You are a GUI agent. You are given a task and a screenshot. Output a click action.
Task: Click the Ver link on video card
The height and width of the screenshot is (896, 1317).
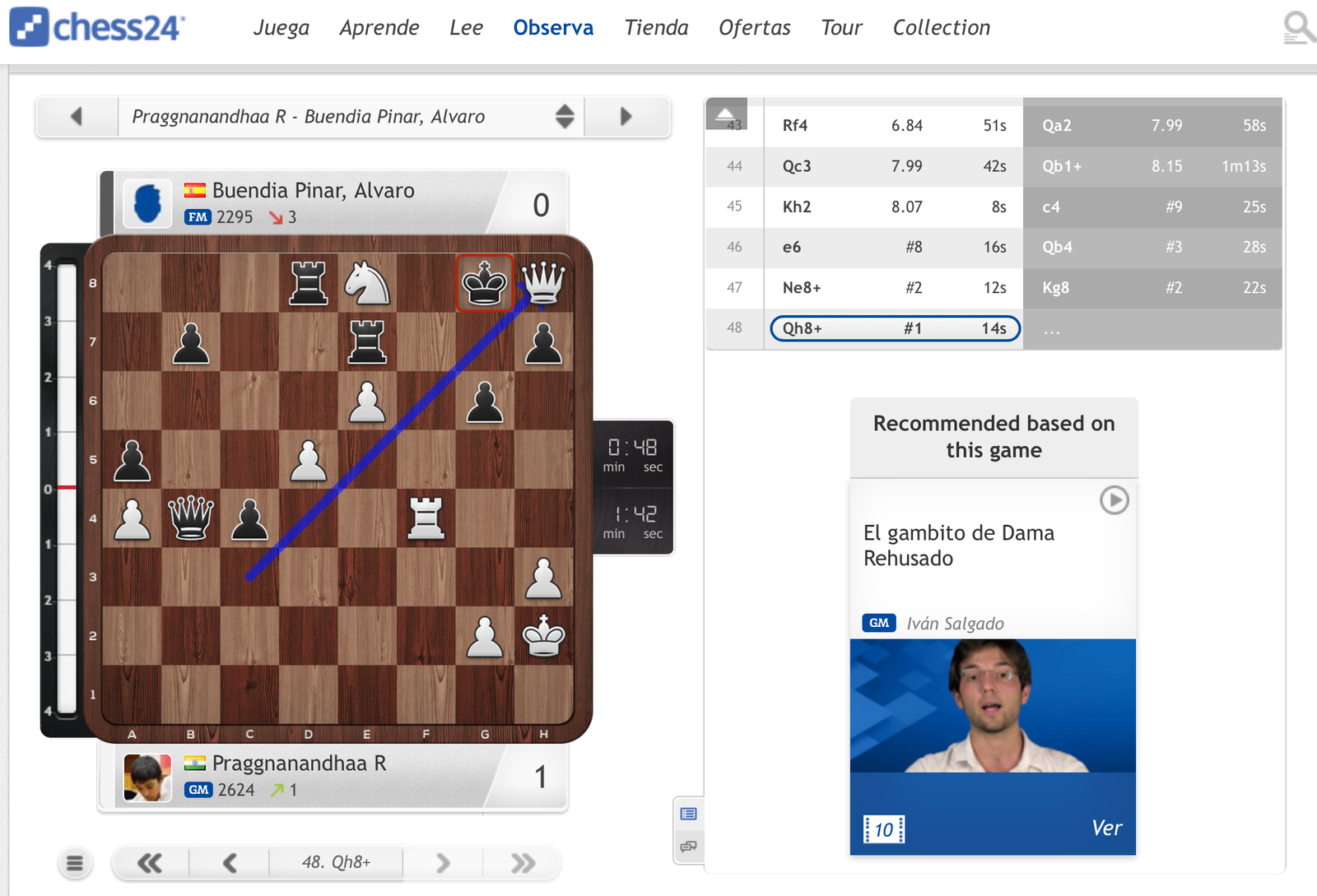pyautogui.click(x=1106, y=828)
